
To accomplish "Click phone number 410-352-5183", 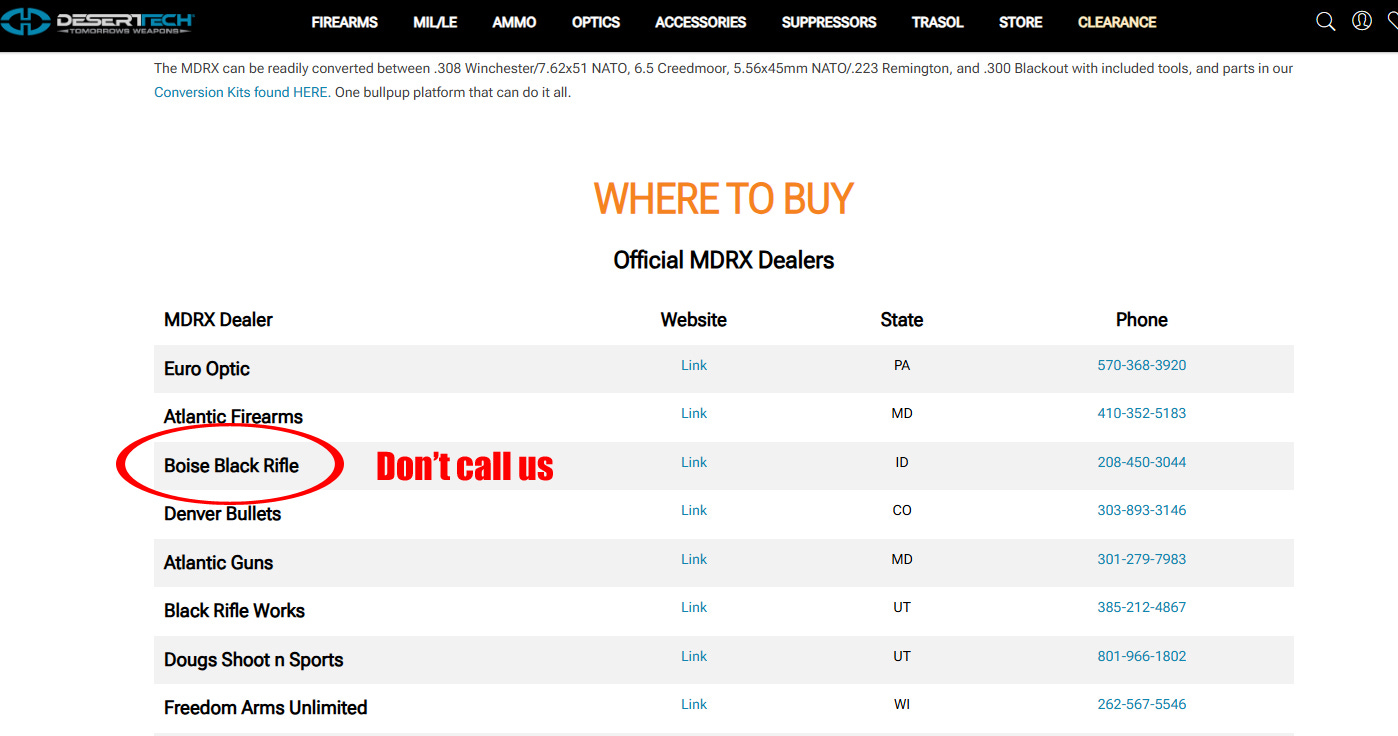I will click(x=1141, y=413).
